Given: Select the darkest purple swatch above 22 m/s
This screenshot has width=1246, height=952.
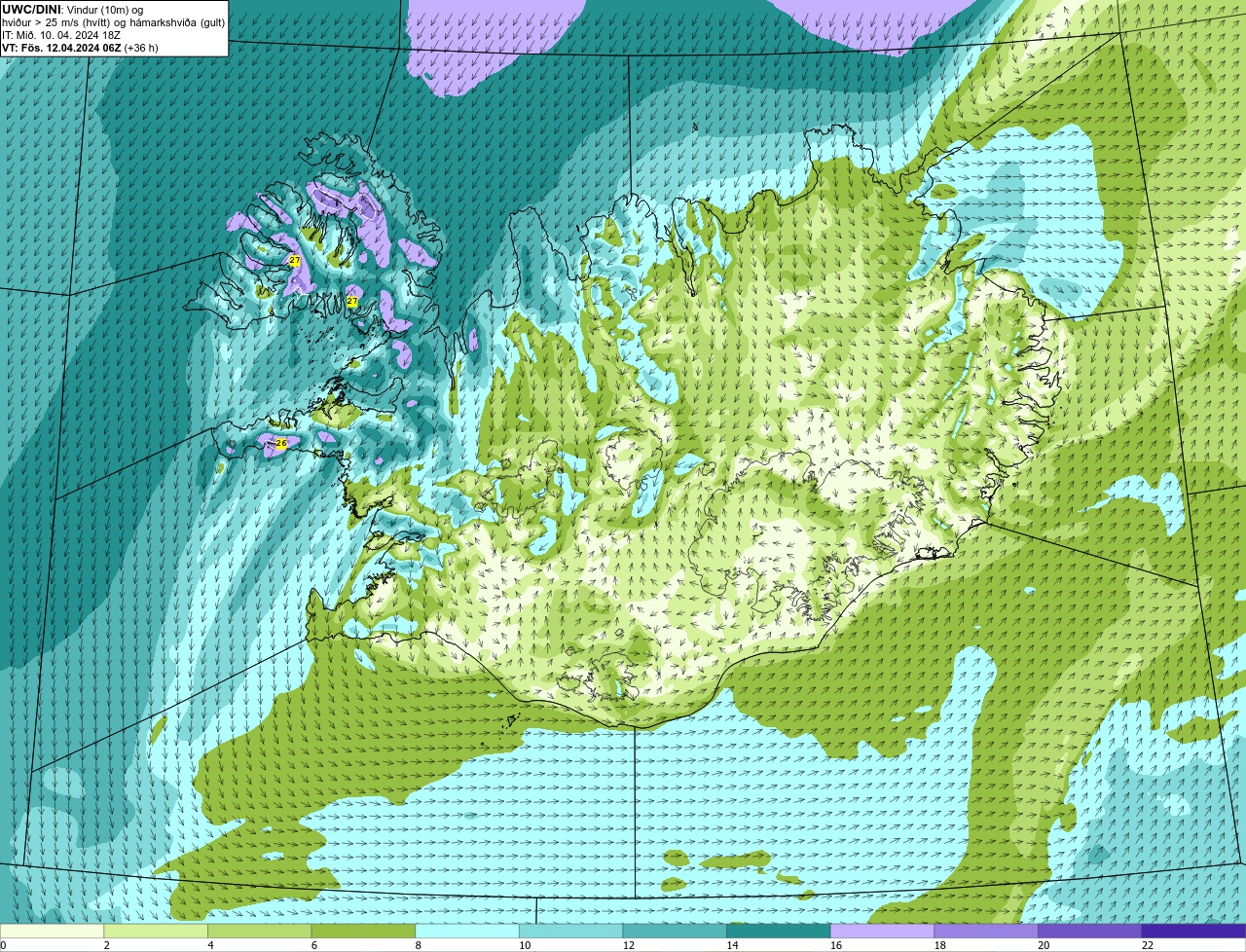Looking at the screenshot, I should coord(1193,931).
